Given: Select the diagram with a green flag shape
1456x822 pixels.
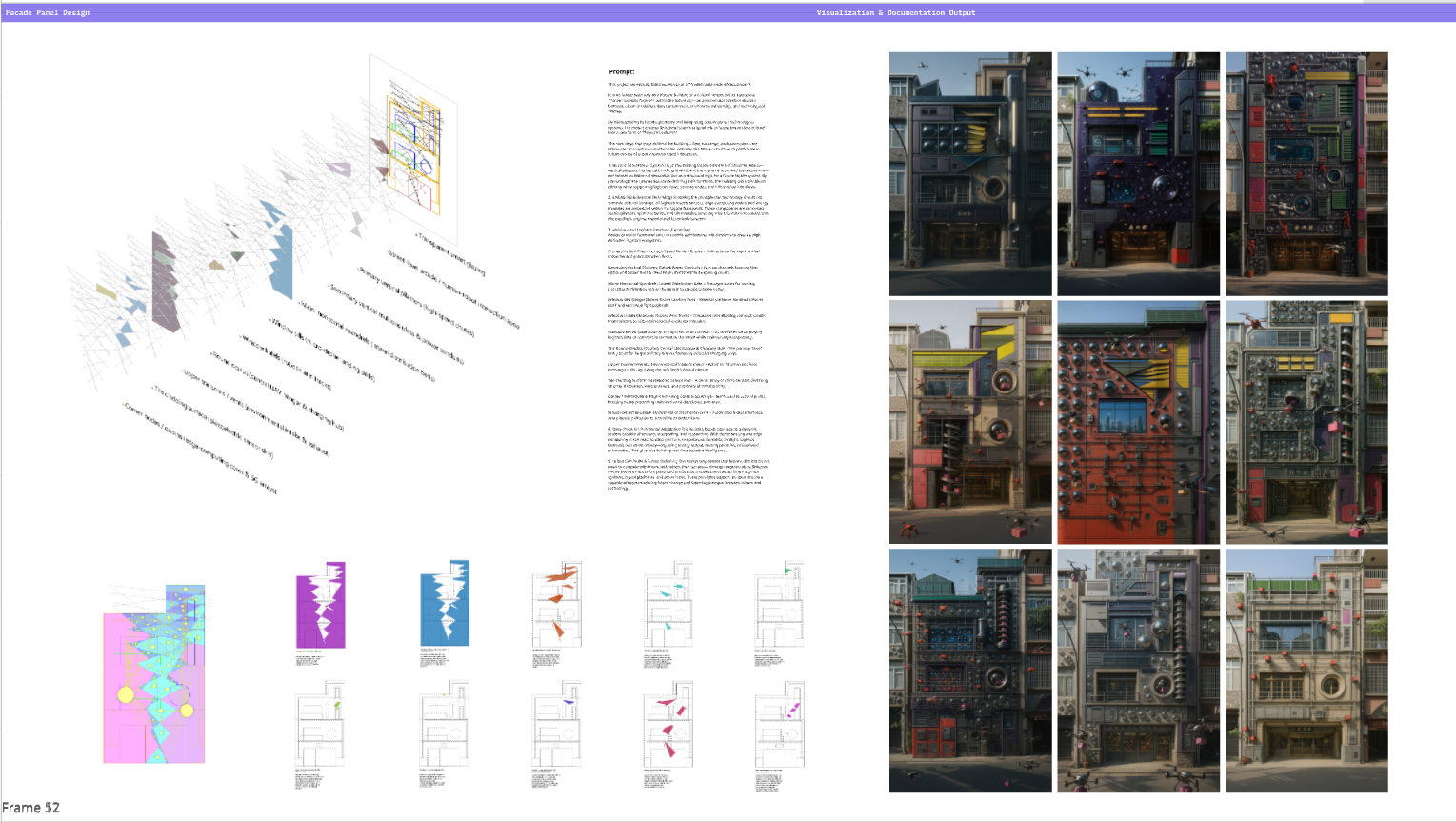Looking at the screenshot, I should click(780, 603).
